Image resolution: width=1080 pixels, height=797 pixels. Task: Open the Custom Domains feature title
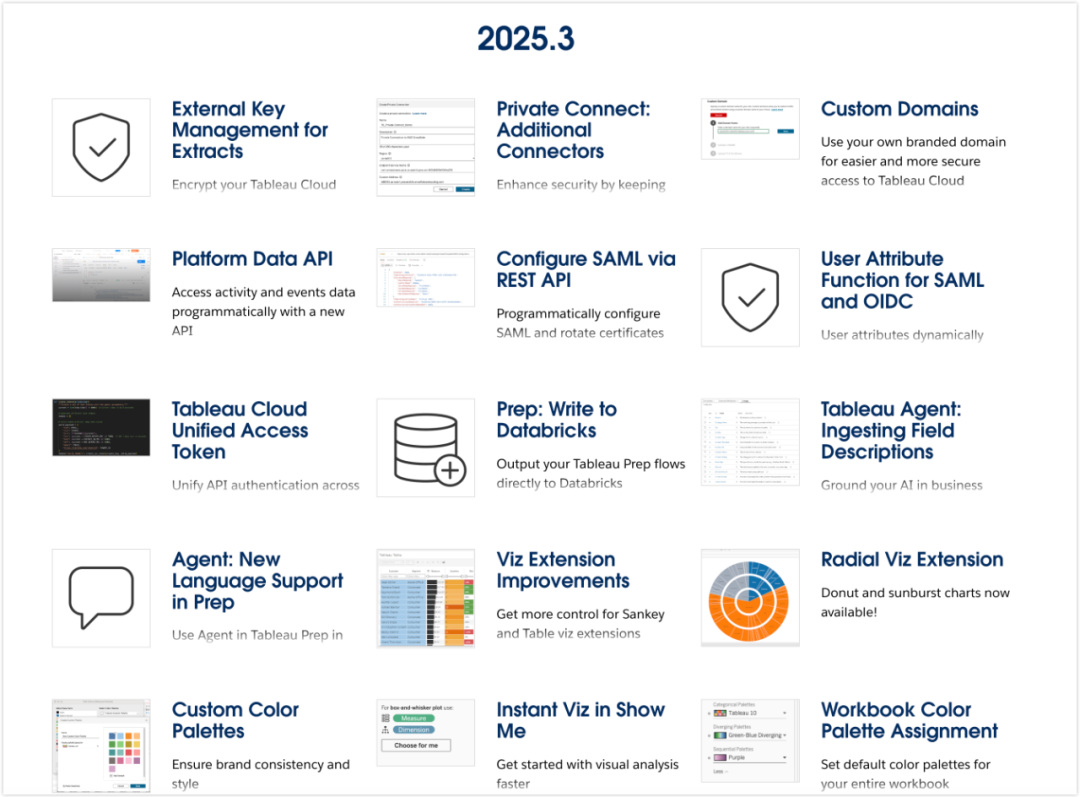click(900, 109)
